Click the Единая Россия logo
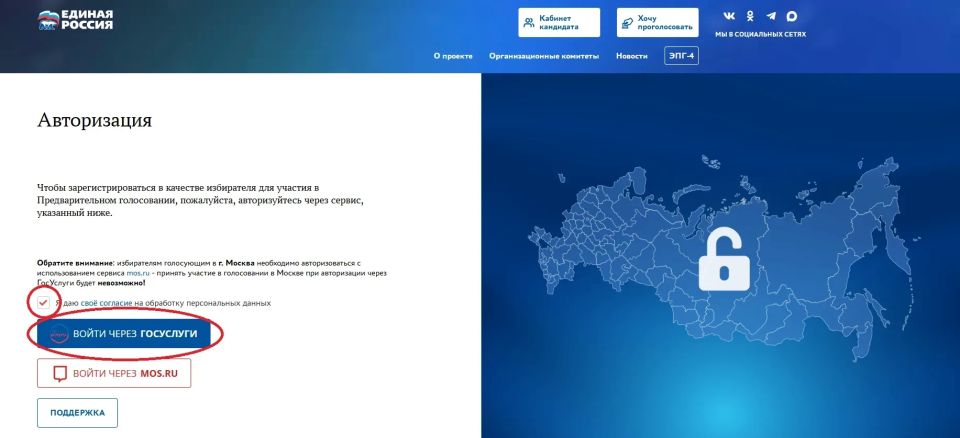 75,20
